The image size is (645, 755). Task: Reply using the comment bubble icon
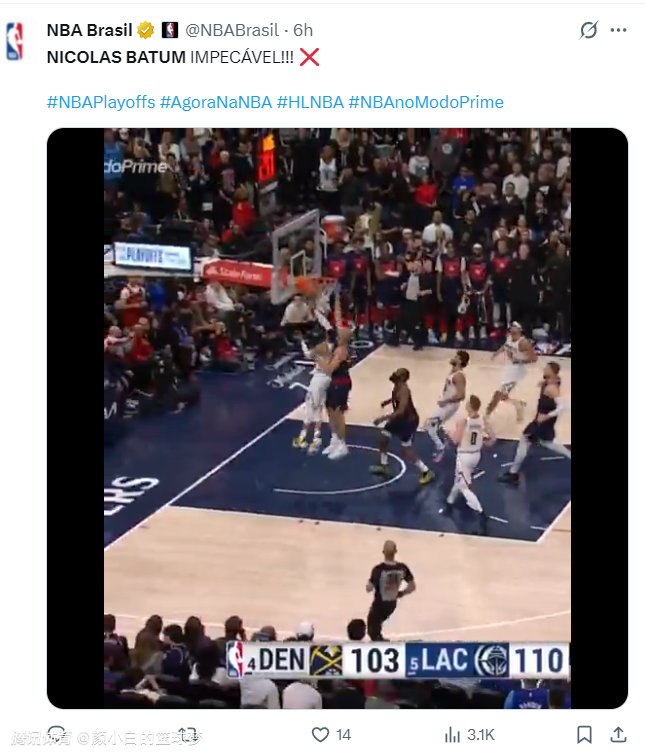point(57,735)
